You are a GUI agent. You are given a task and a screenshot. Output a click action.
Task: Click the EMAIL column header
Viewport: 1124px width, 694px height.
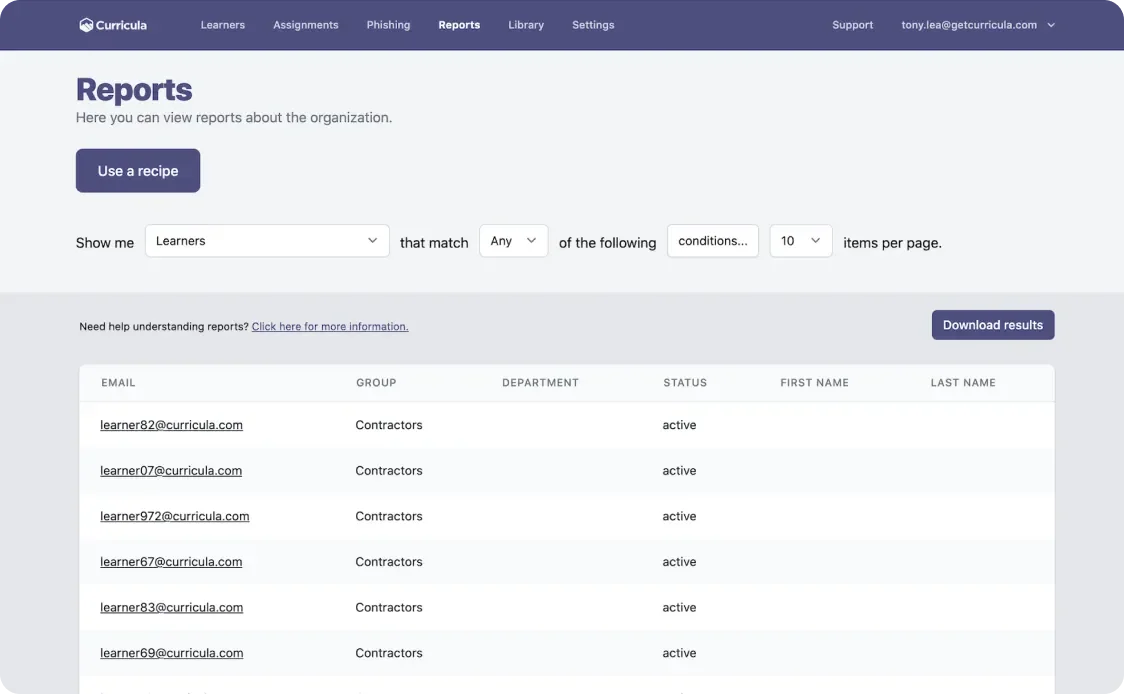coord(118,383)
